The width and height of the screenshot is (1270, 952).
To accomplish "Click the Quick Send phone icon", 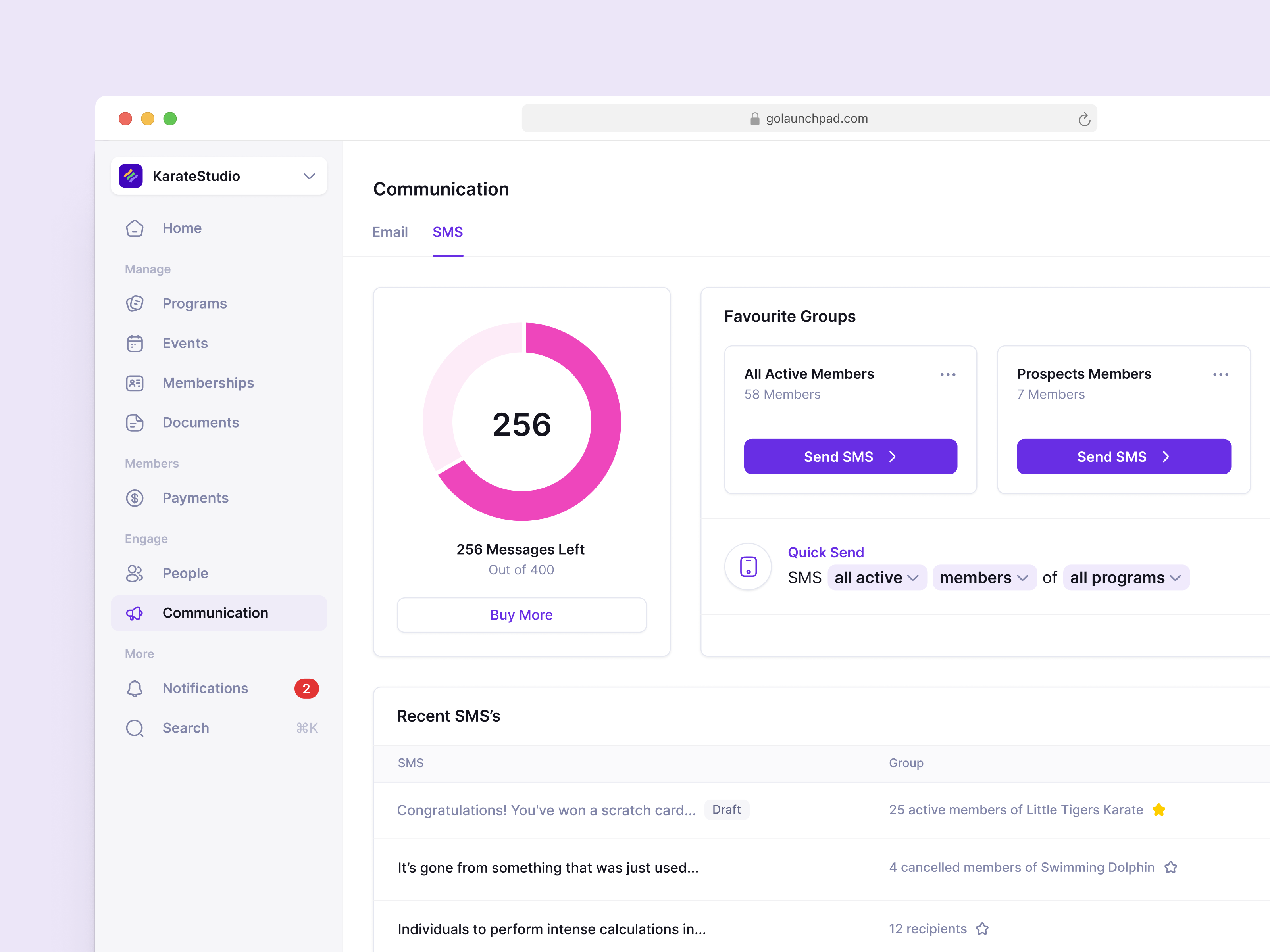I will 748,566.
